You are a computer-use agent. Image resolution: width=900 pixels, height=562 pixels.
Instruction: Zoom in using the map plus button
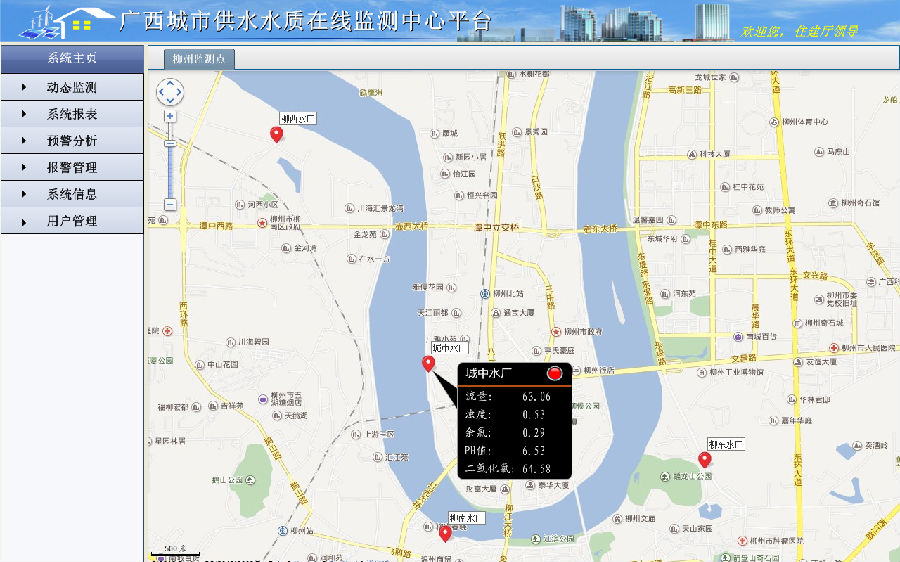click(170, 116)
